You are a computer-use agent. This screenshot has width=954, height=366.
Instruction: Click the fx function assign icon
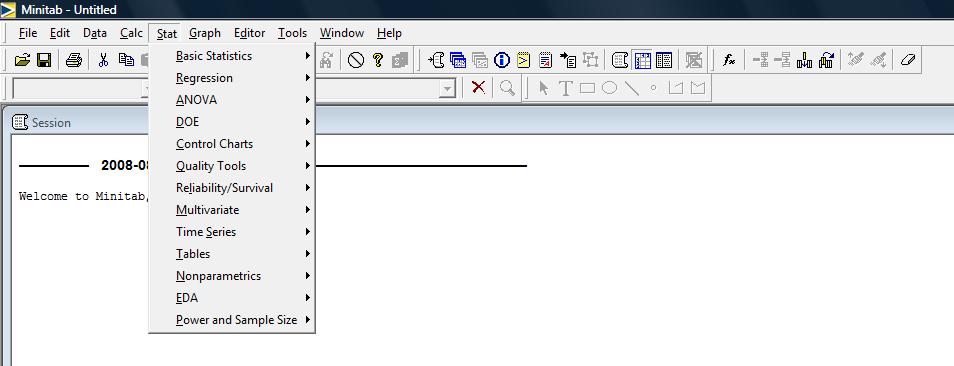tap(729, 60)
